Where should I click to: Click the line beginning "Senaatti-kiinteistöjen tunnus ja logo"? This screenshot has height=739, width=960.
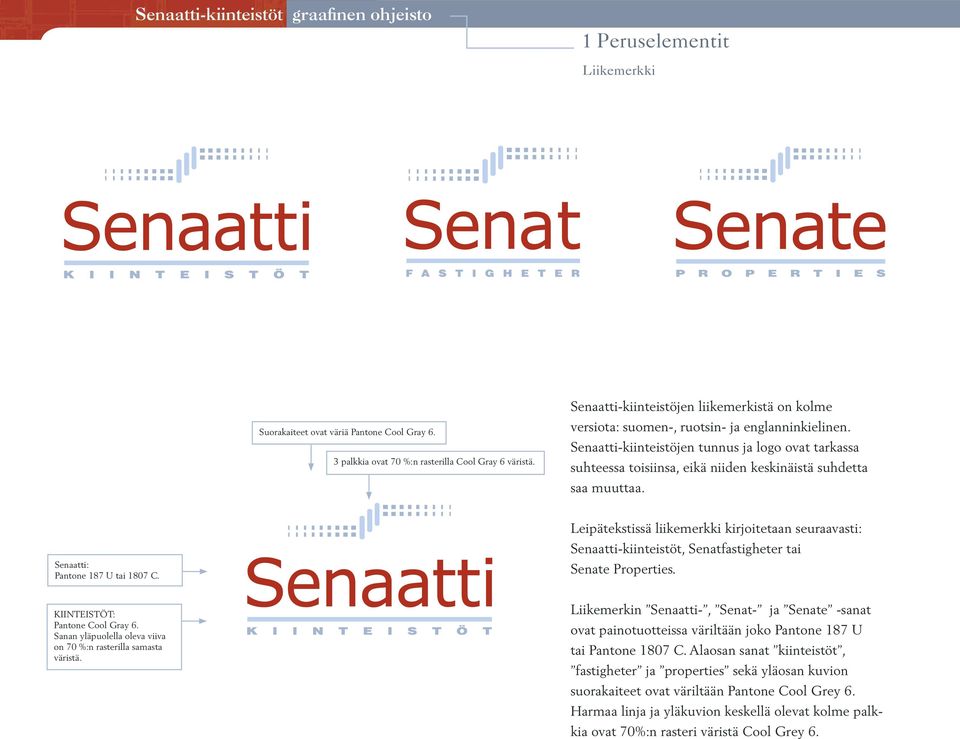point(714,448)
